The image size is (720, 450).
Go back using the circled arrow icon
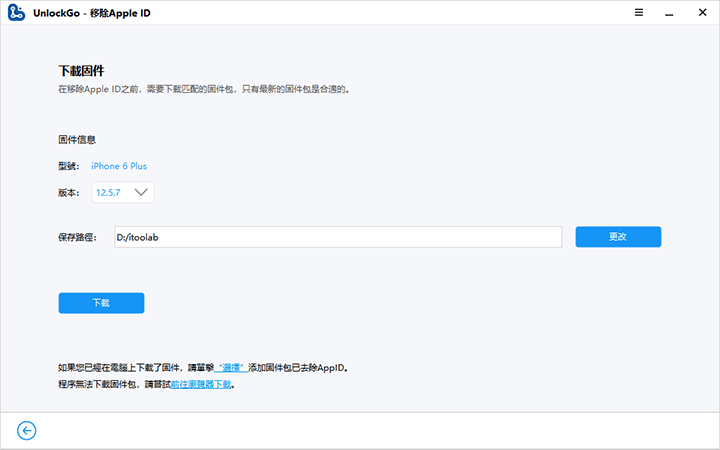(27, 430)
